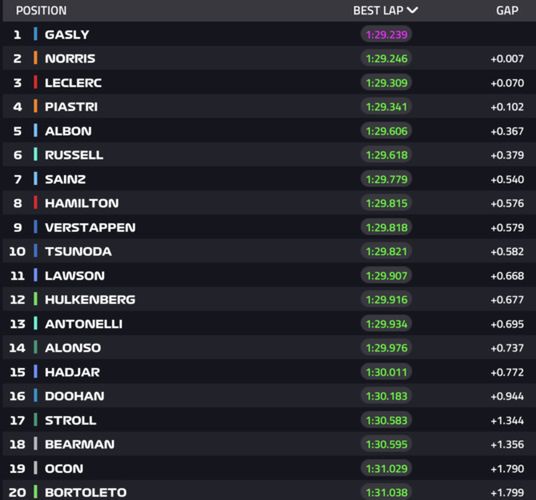Click Sainz's 1:29.779 best lap

coord(386,179)
